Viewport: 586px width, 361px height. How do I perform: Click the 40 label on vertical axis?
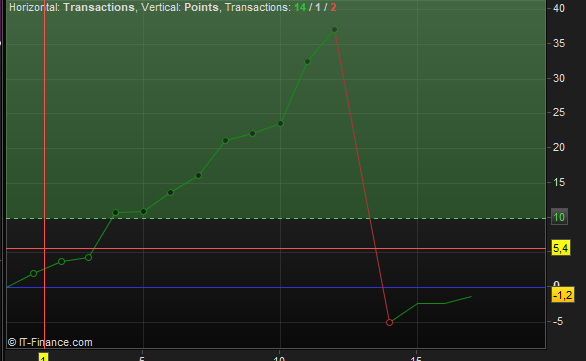pos(559,8)
